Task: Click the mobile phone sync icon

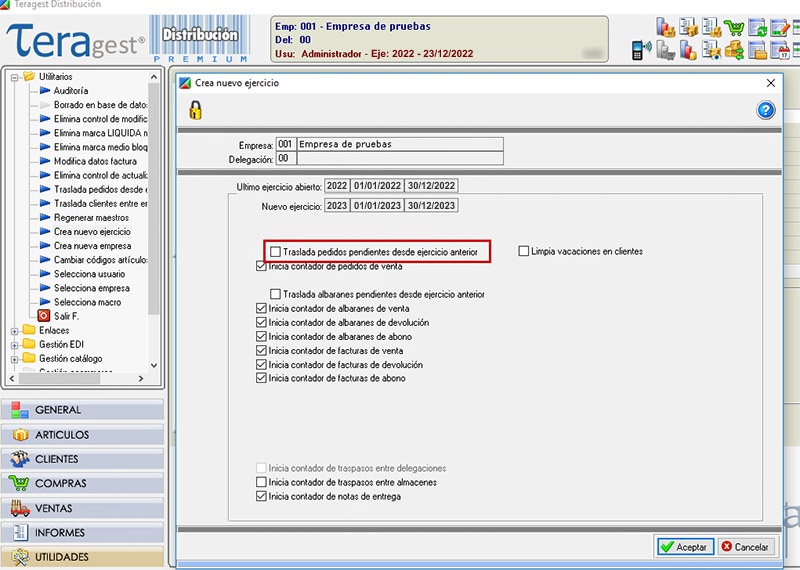Action: tap(642, 50)
